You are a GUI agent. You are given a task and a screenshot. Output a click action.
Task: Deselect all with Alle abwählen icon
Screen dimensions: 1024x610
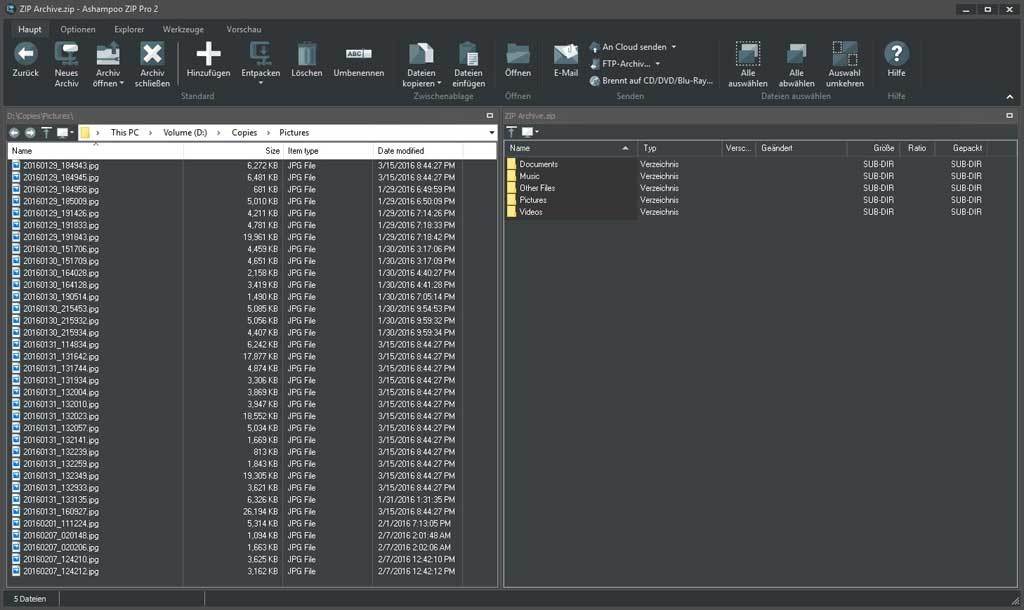(796, 54)
